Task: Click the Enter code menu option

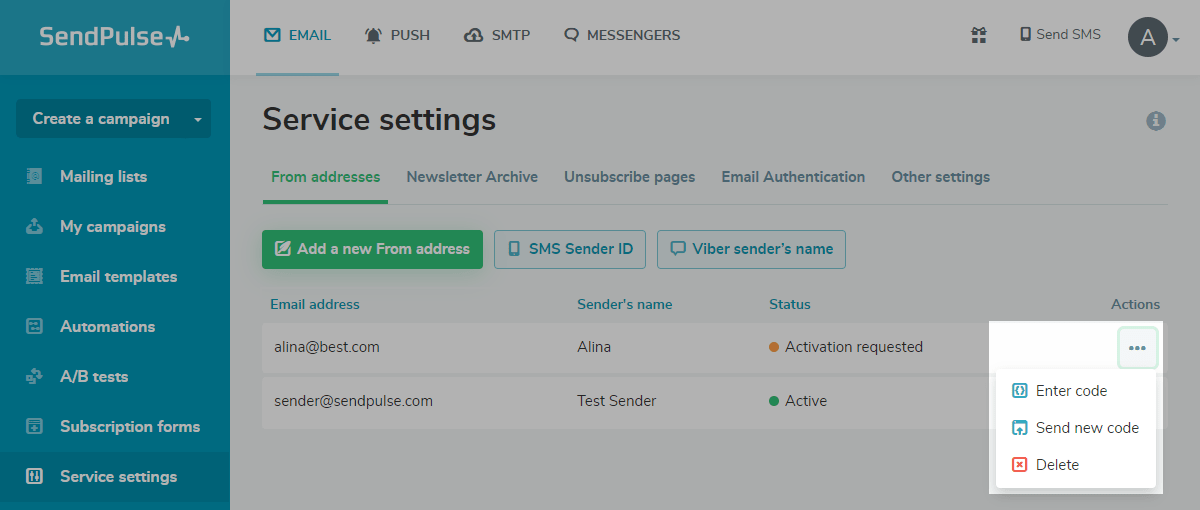Action: 1071,391
